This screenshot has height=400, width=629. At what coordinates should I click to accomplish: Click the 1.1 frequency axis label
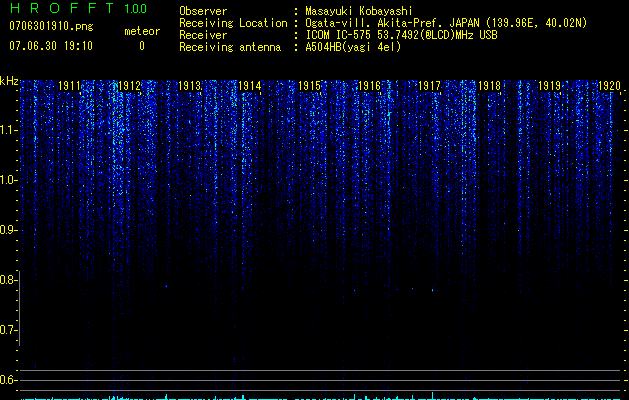8,130
